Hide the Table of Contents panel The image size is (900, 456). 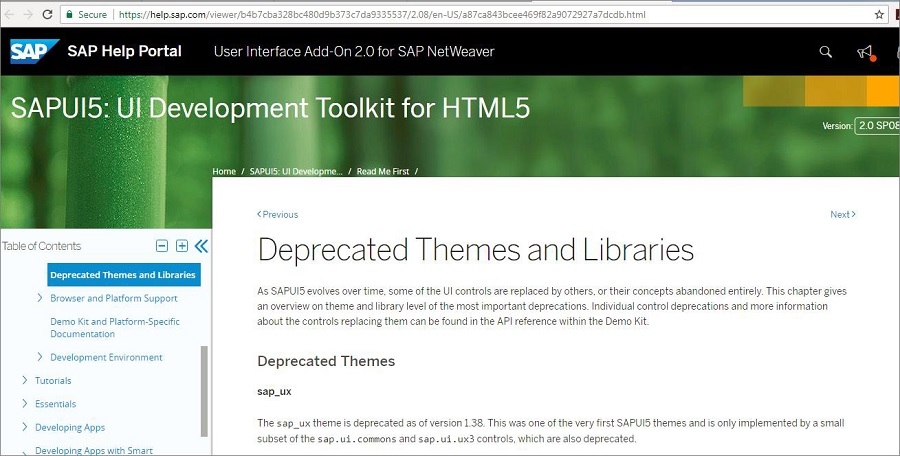(201, 246)
